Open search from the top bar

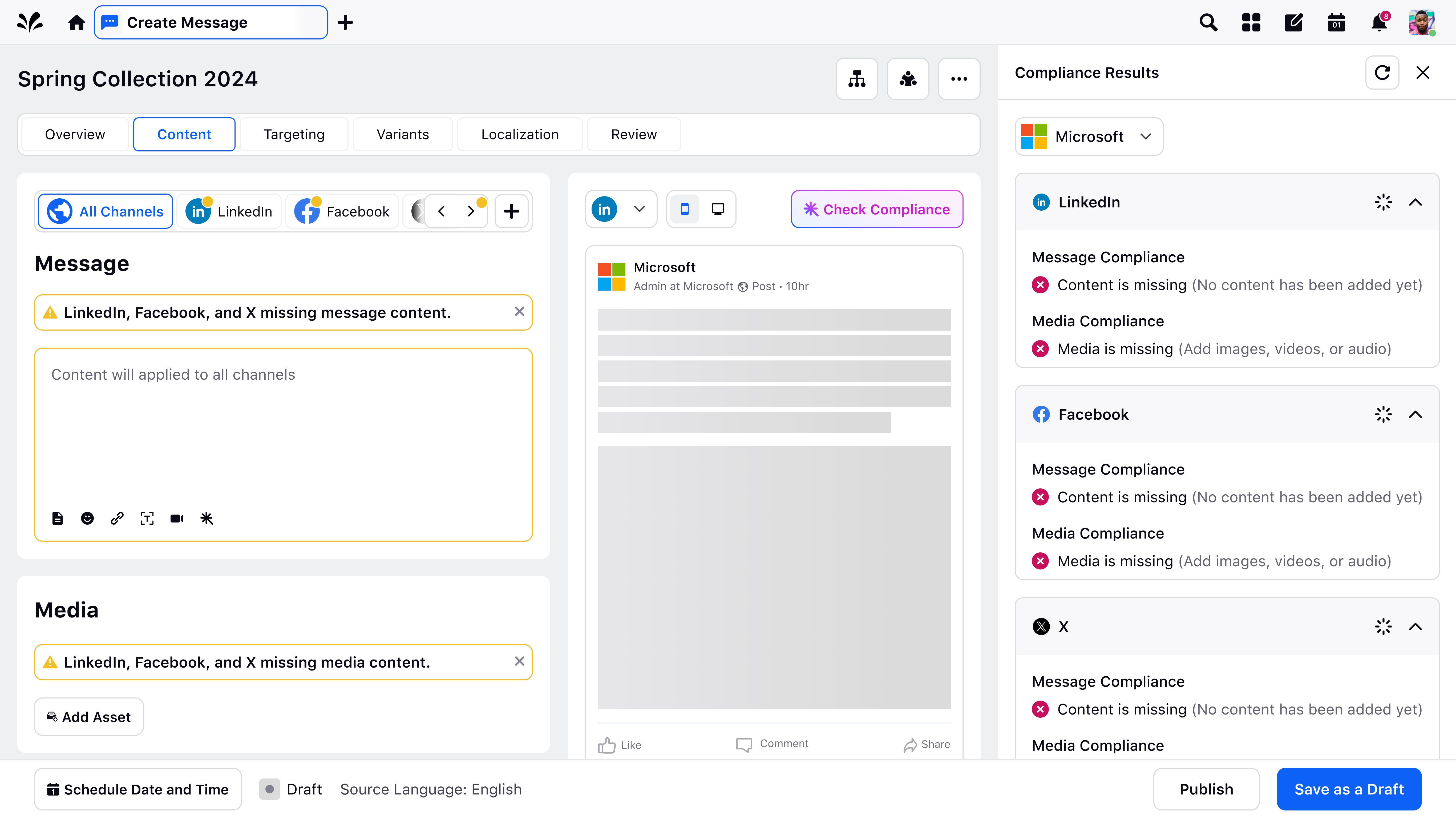click(x=1208, y=22)
